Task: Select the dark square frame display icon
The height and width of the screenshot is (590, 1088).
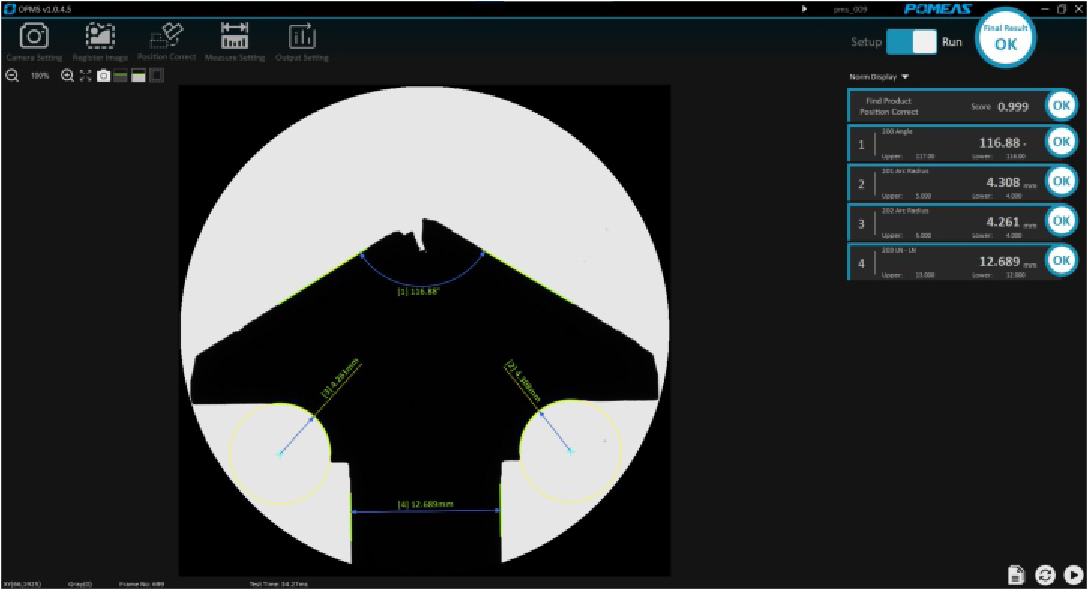Action: pyautogui.click(x=157, y=76)
